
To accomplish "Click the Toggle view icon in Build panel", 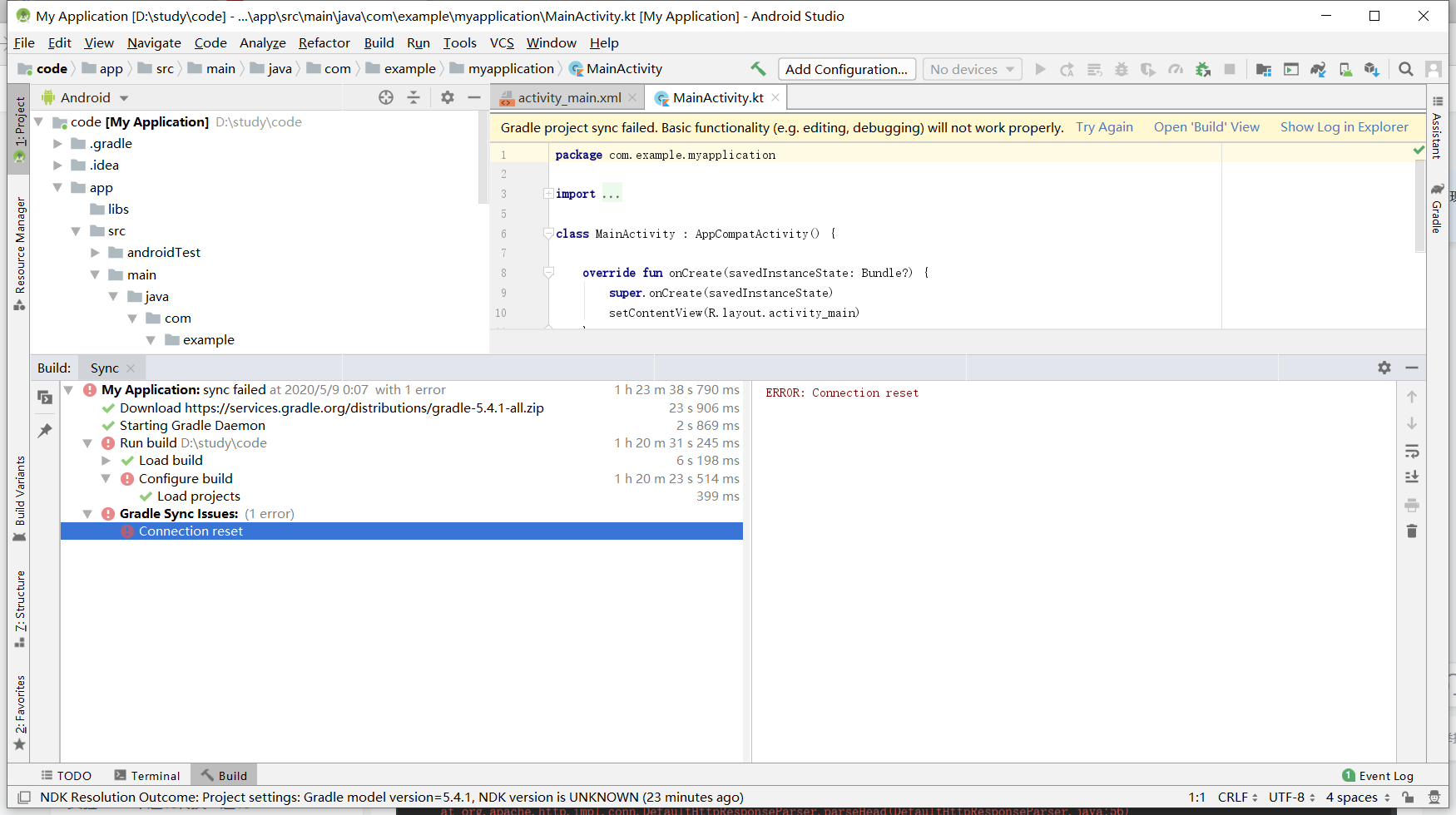I will 45,398.
